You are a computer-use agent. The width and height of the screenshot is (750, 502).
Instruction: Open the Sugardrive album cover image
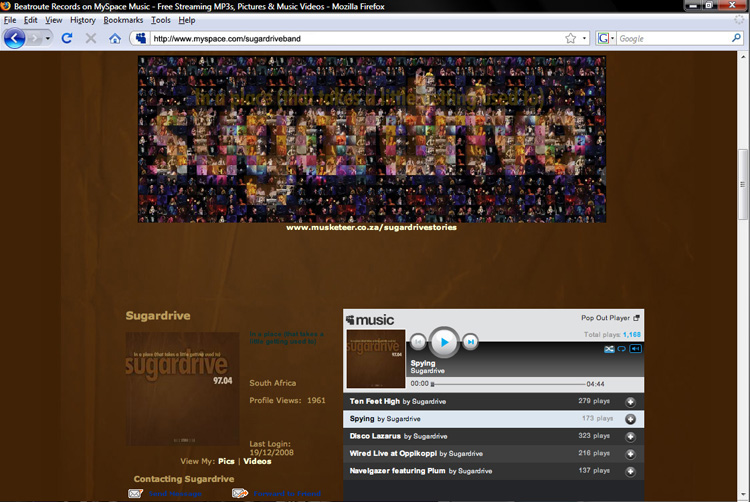coord(182,389)
